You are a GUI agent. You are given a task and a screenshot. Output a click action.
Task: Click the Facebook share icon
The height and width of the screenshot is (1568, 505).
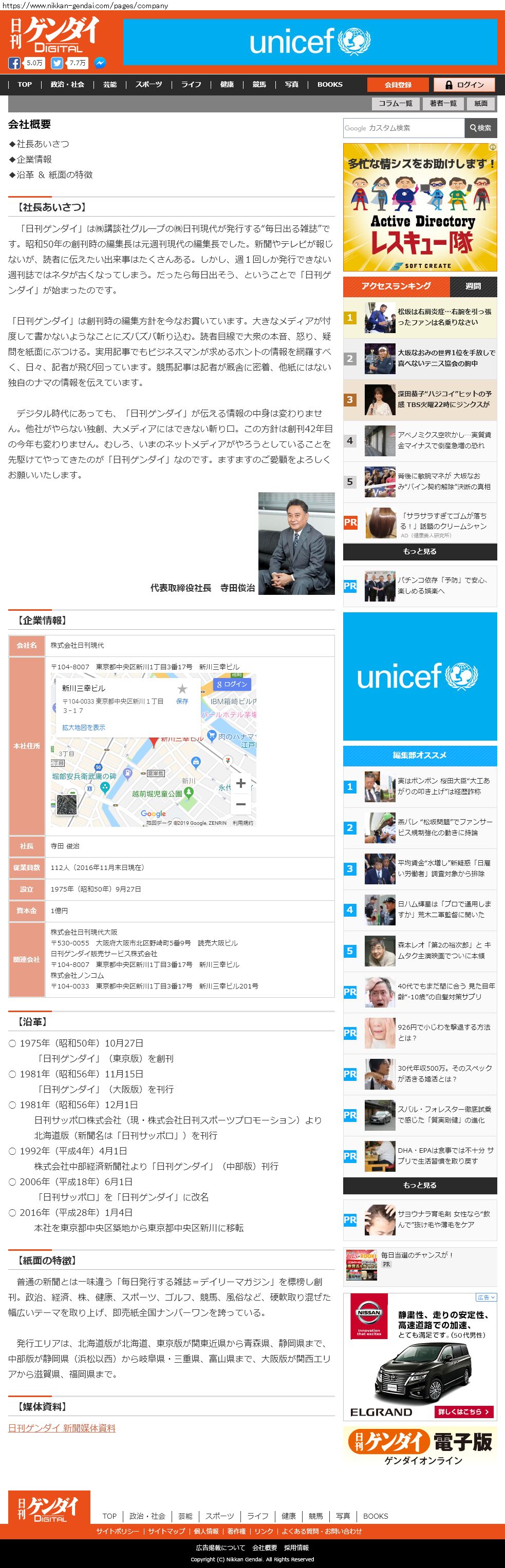pos(14,63)
